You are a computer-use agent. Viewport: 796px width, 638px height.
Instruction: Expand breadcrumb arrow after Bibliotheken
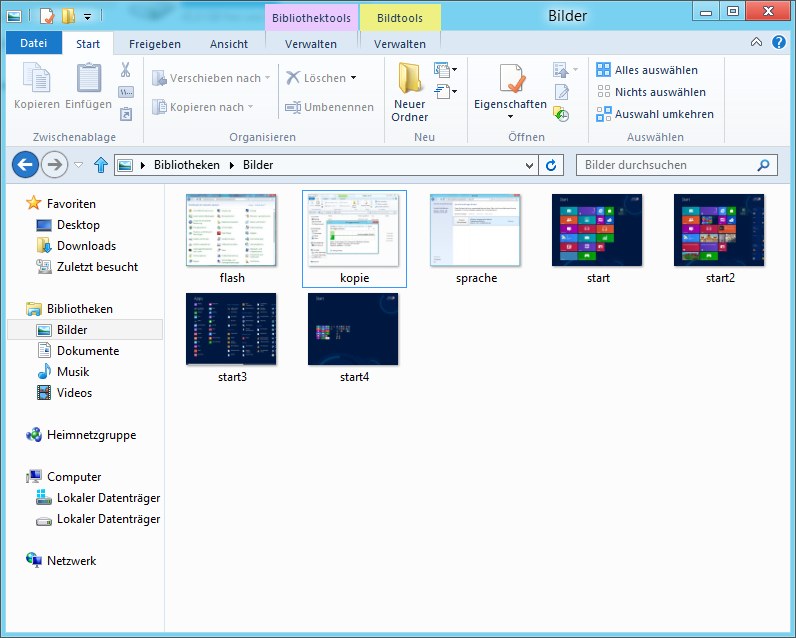[232, 165]
